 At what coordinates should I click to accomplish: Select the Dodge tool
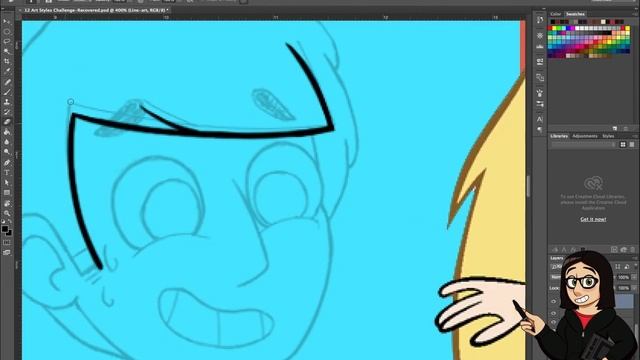click(7, 152)
